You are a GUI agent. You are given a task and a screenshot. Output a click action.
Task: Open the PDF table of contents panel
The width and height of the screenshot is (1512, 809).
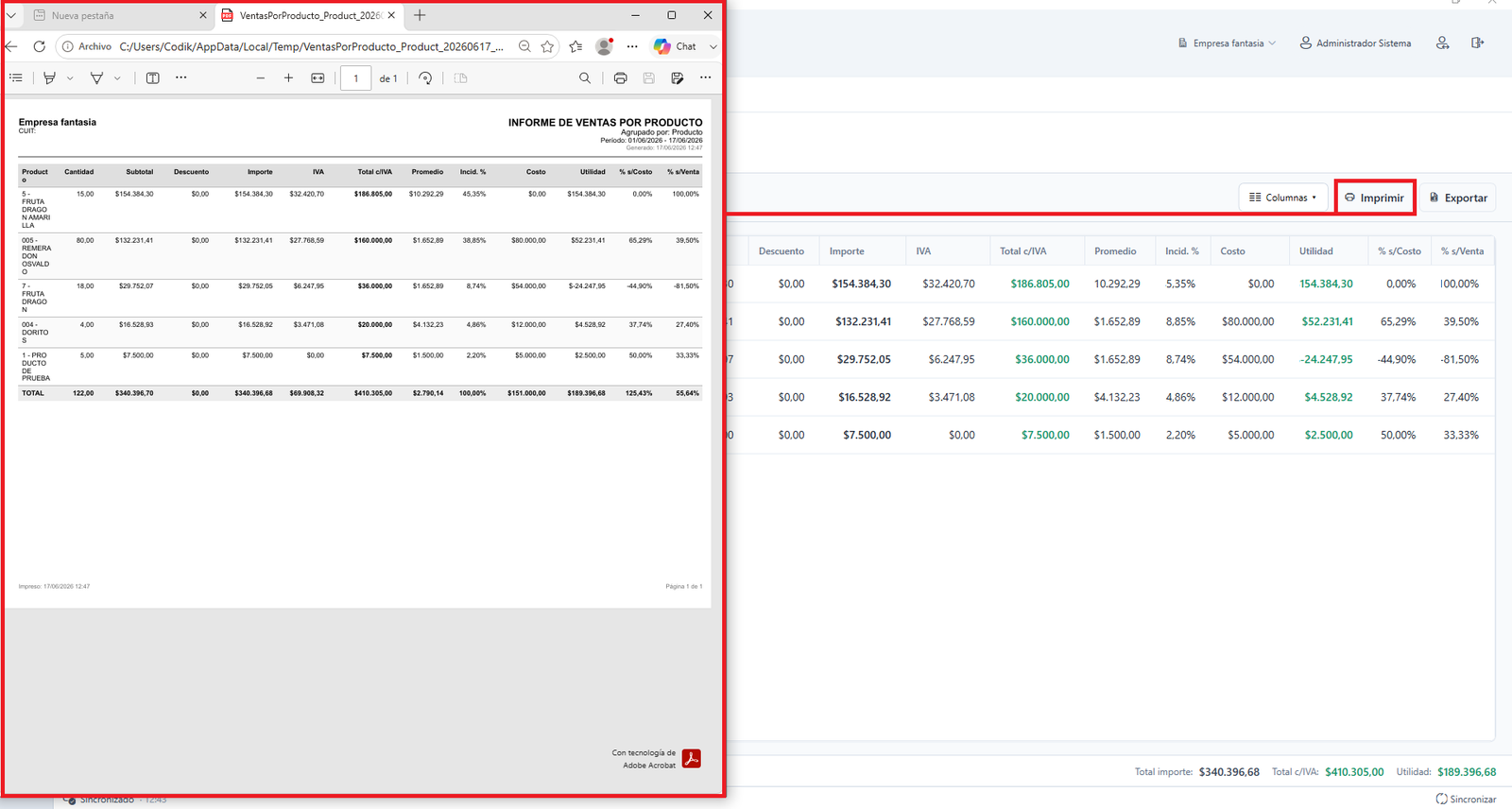click(x=16, y=78)
